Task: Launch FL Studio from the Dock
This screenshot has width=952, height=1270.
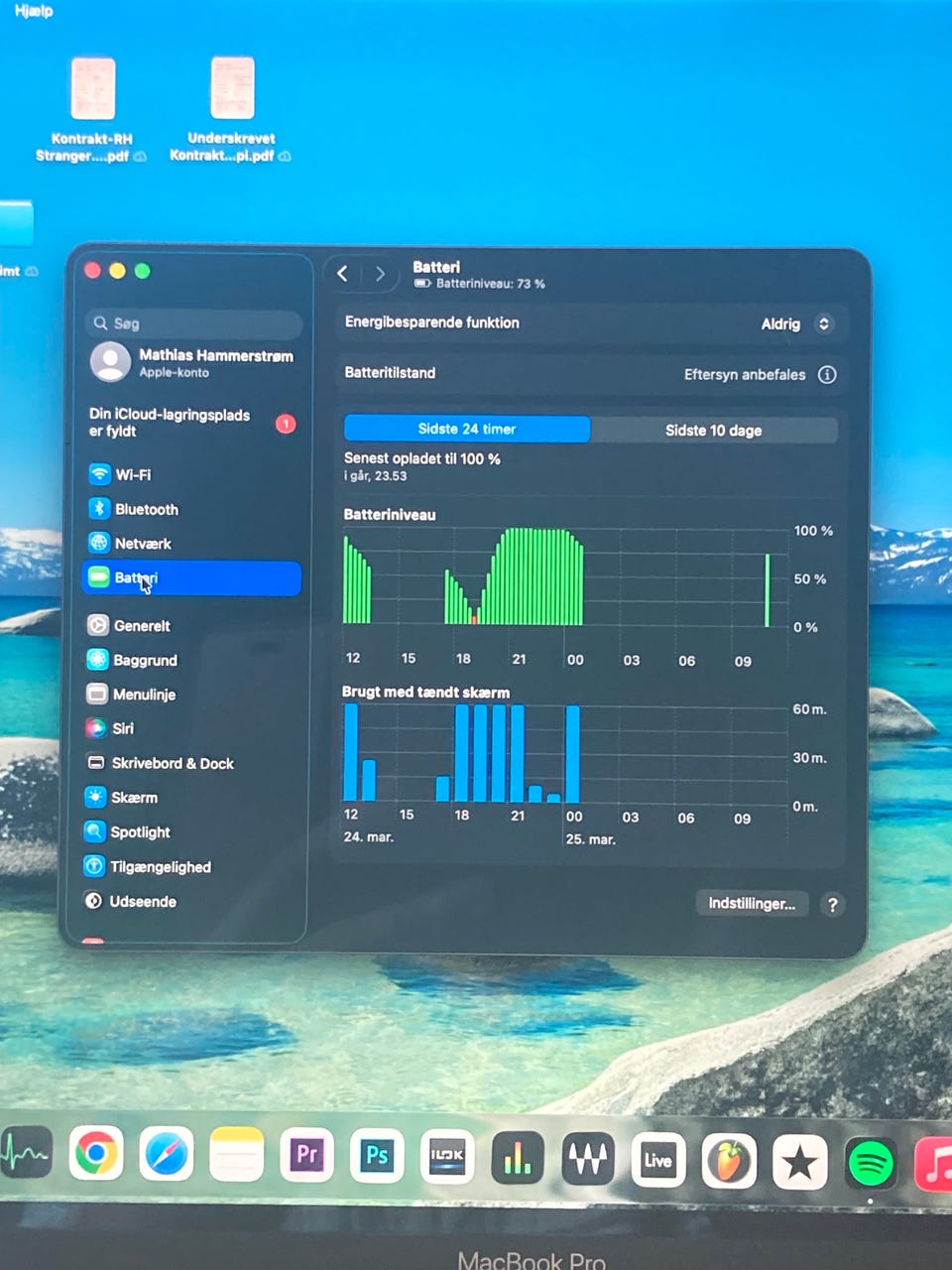Action: coord(729,1161)
